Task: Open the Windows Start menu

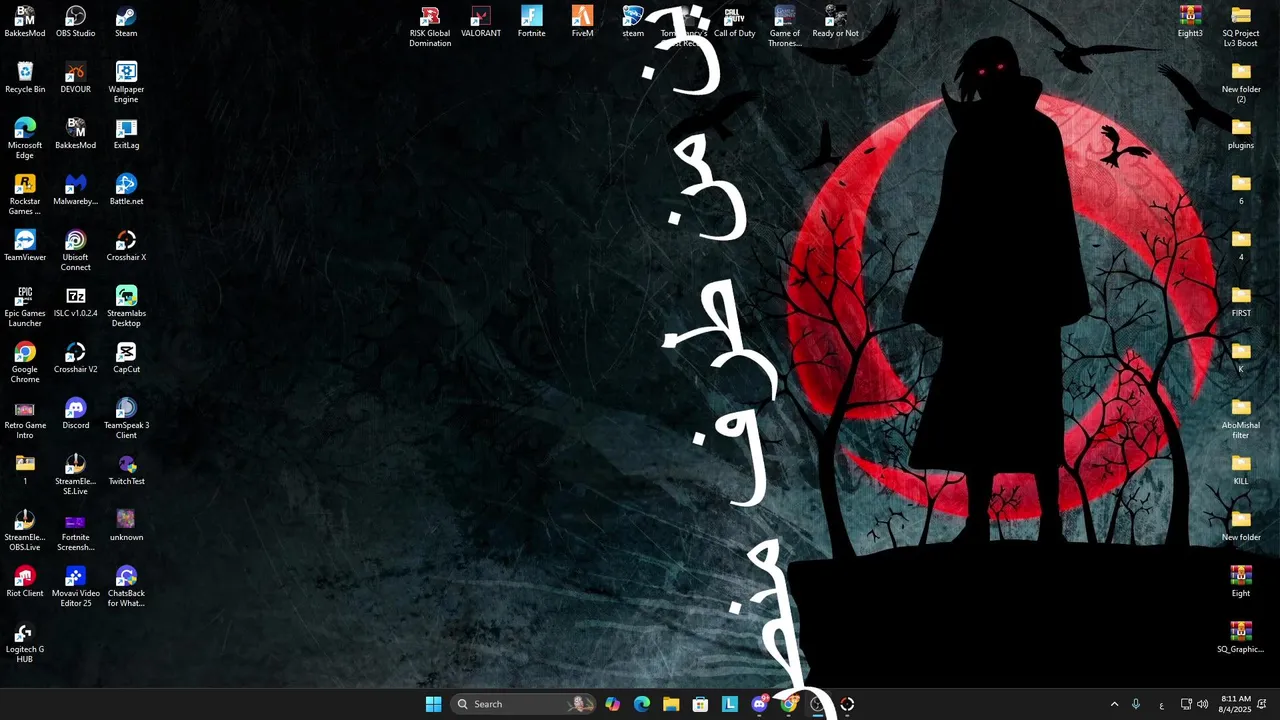Action: click(x=433, y=704)
